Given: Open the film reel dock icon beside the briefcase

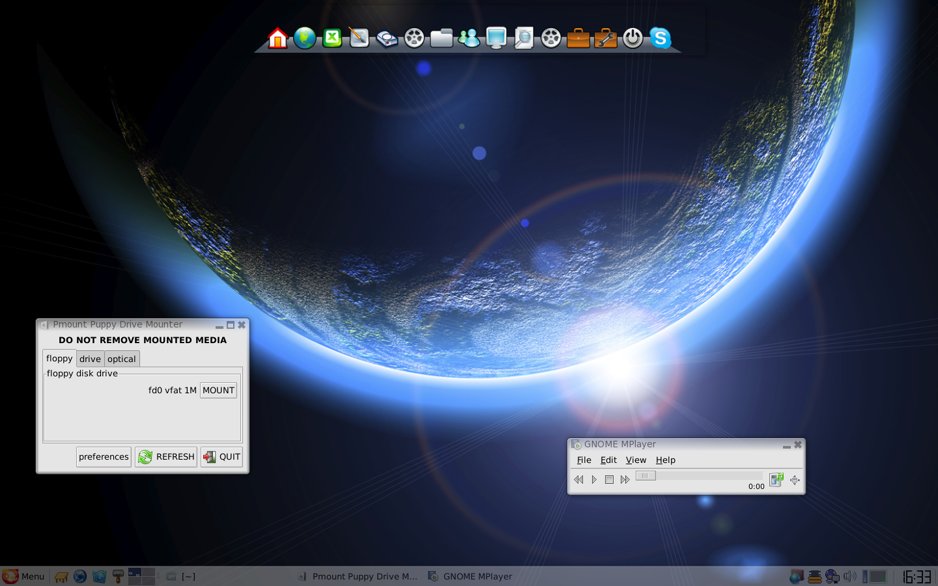Looking at the screenshot, I should [551, 38].
